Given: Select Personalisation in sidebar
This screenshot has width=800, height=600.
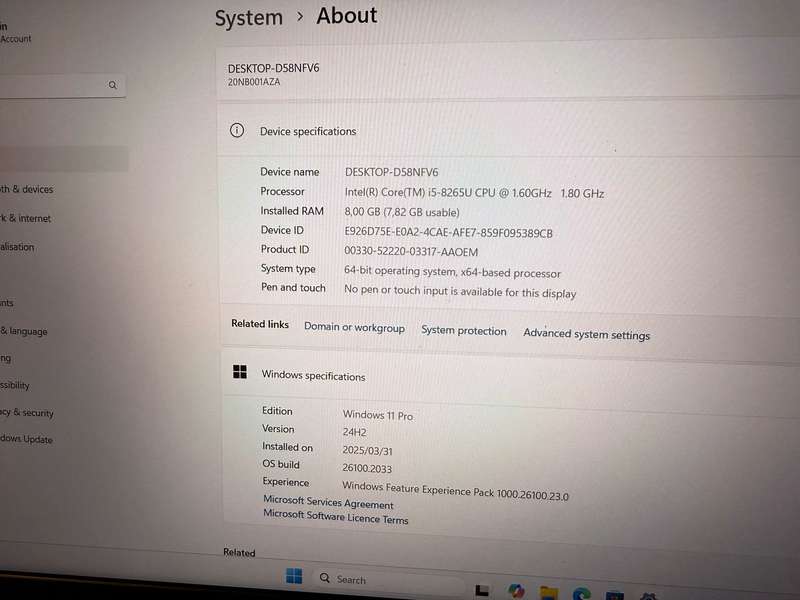Looking at the screenshot, I should point(17,246).
